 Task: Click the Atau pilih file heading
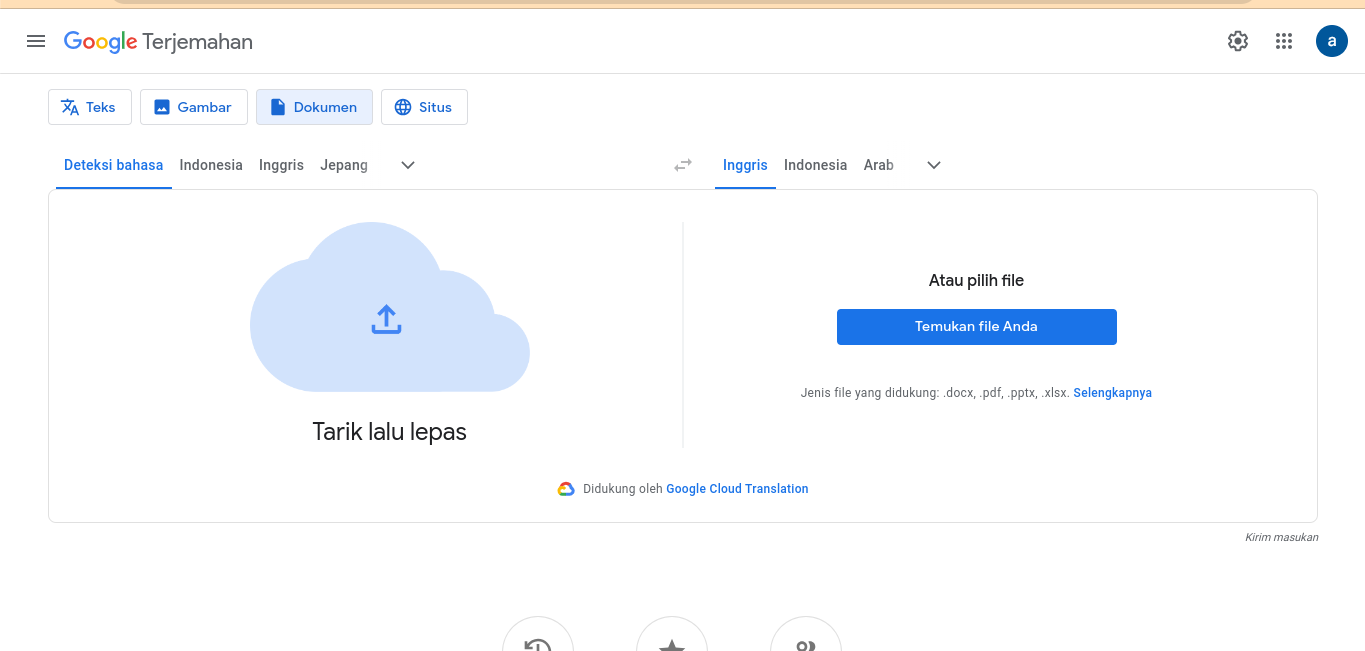pos(976,281)
